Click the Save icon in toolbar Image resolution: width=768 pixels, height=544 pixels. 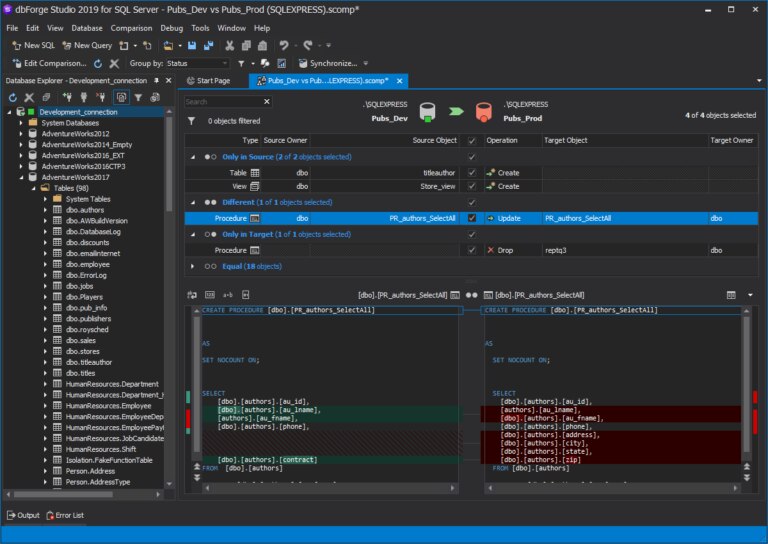192,46
